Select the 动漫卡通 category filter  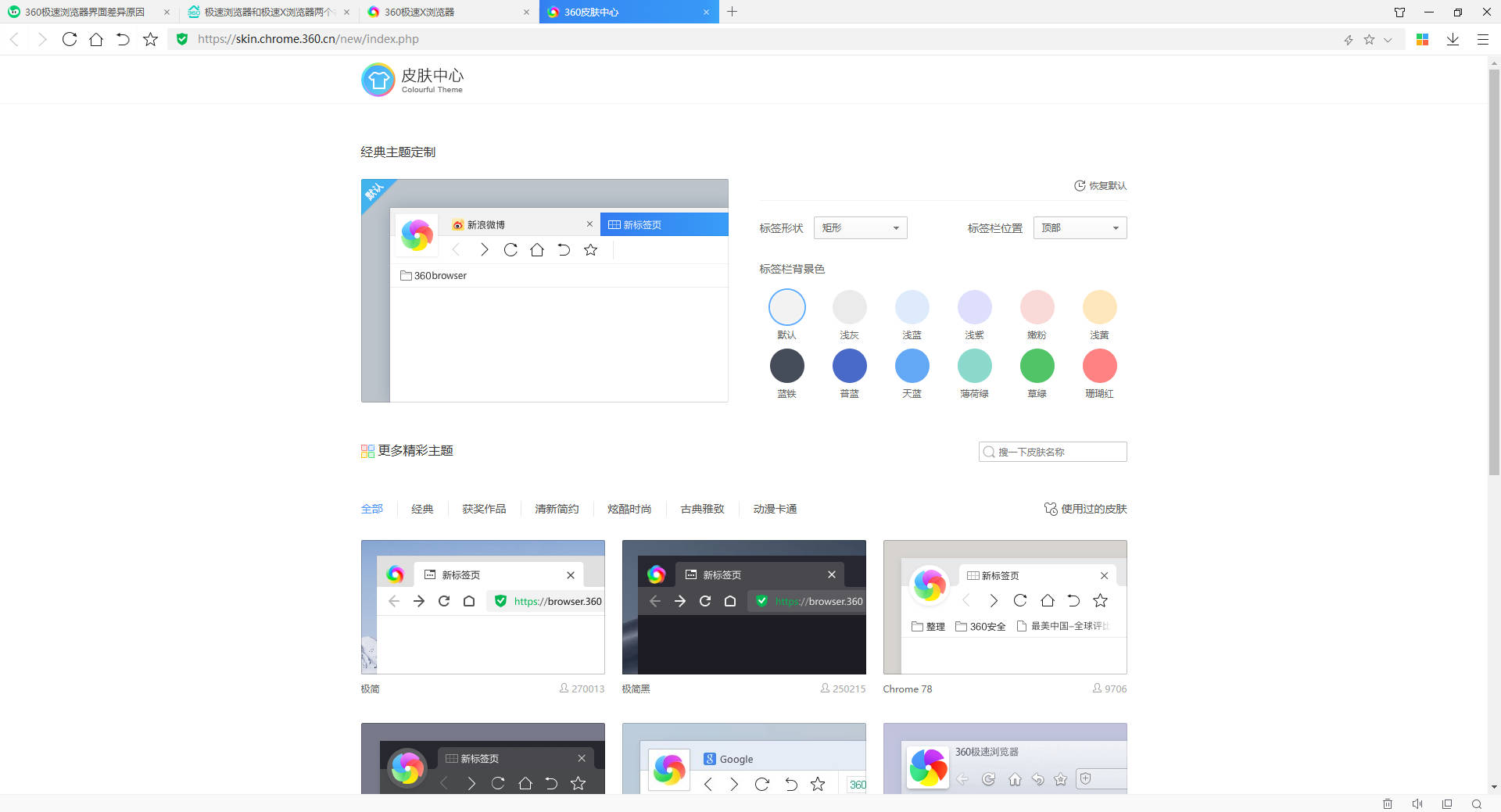pyautogui.click(x=775, y=509)
